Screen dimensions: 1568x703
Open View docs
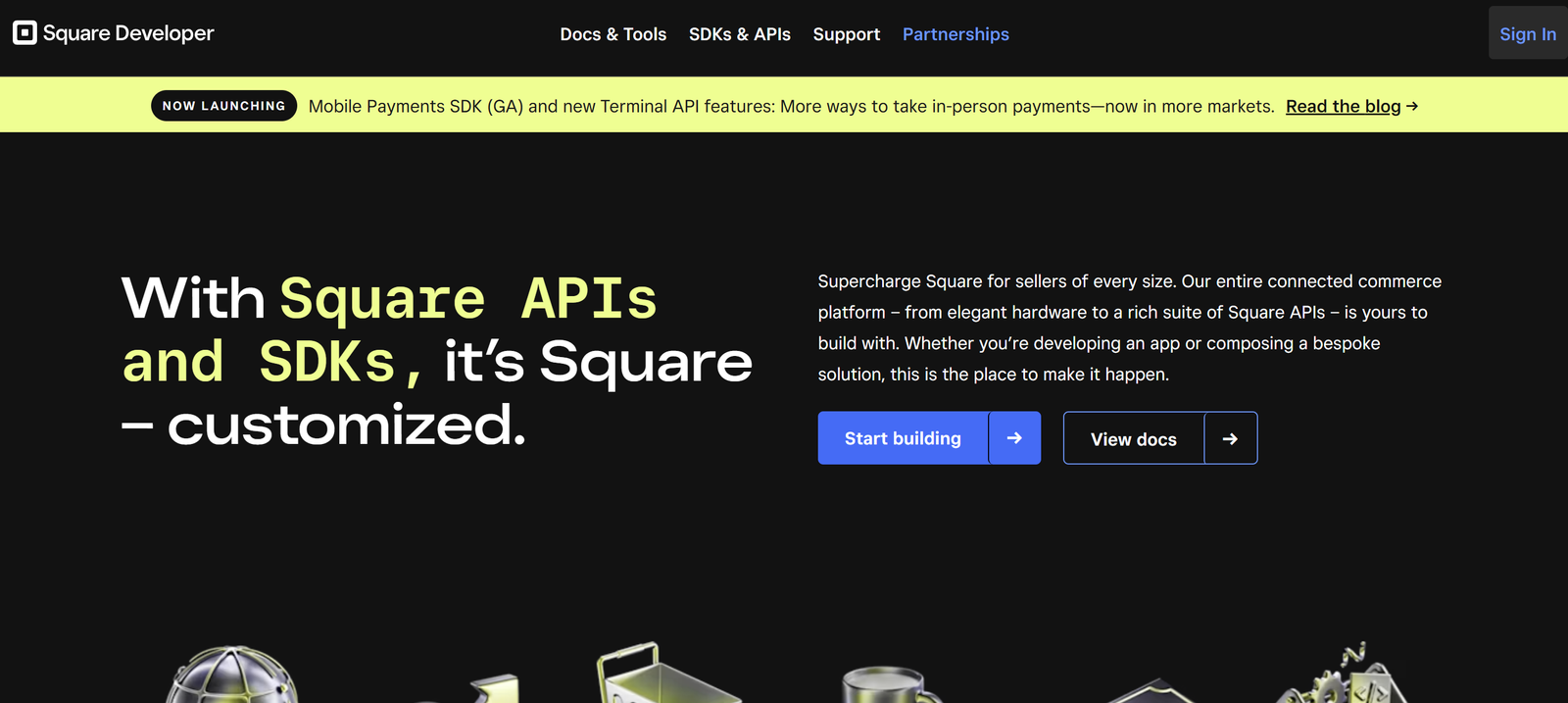[1133, 439]
